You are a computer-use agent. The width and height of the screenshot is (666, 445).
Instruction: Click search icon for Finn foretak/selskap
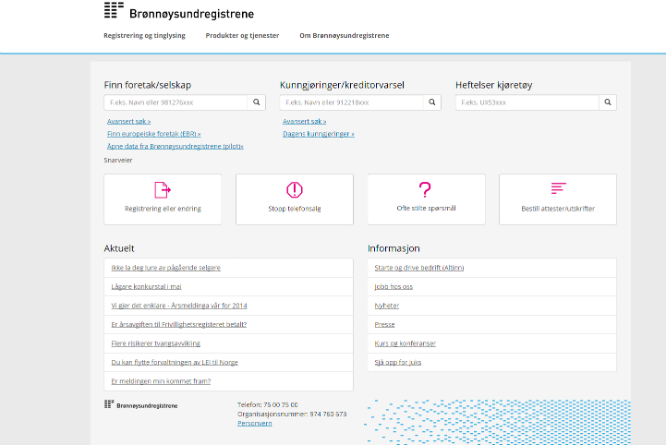point(257,102)
